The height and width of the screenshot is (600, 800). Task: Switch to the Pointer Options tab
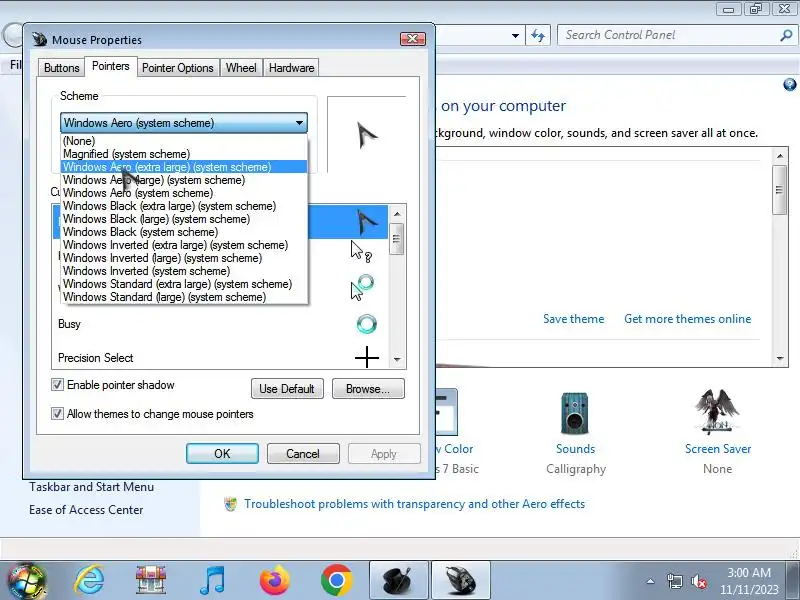click(178, 68)
